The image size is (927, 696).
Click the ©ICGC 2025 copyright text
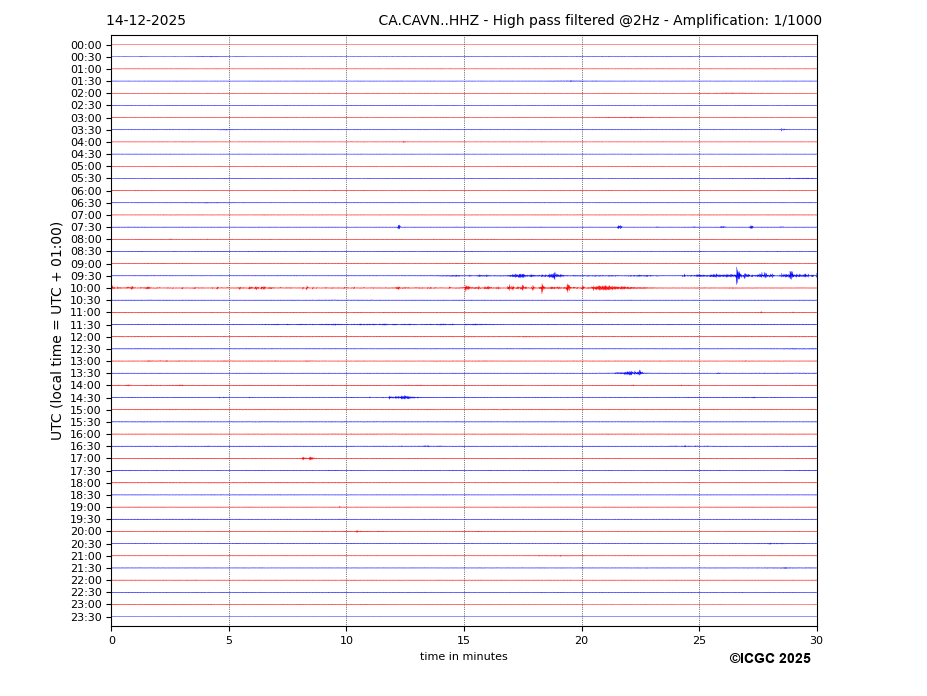point(769,659)
